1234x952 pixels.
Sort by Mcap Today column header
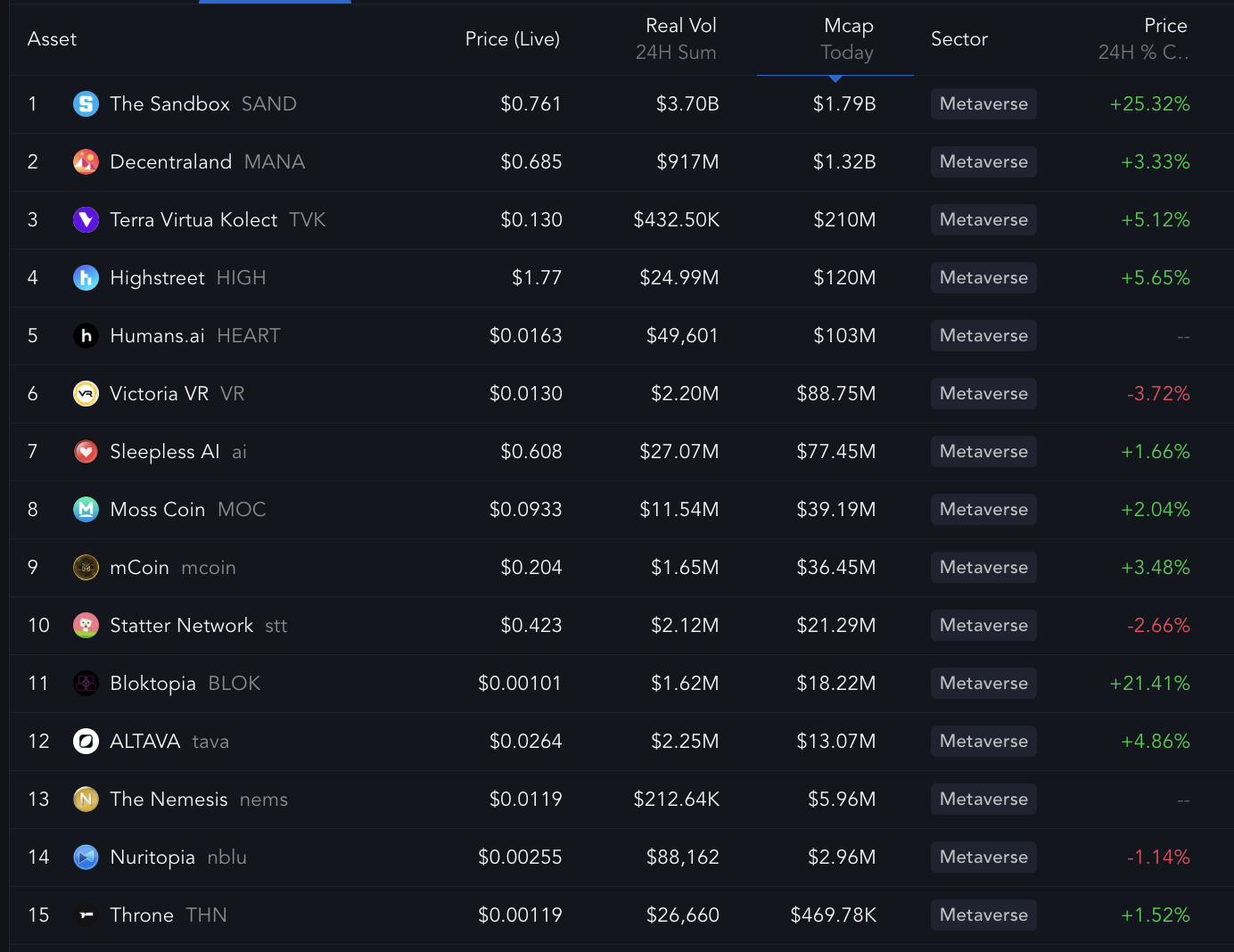(x=846, y=39)
